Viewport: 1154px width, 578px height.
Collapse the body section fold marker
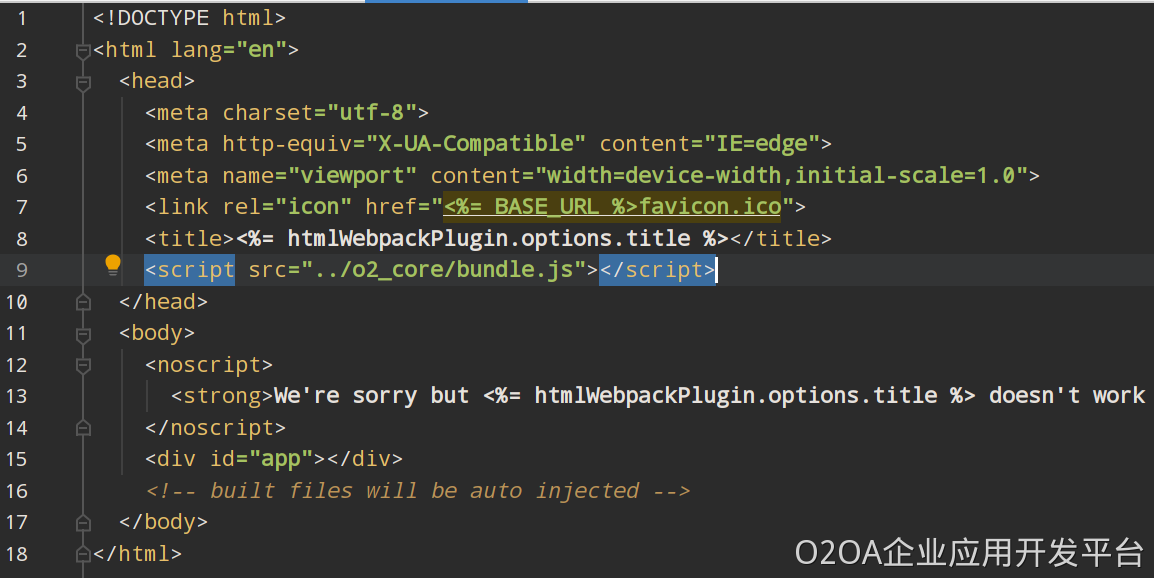[83, 334]
